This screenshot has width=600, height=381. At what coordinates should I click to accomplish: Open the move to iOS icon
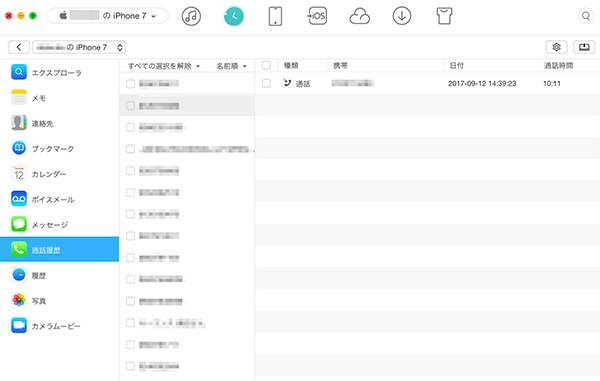(x=317, y=16)
